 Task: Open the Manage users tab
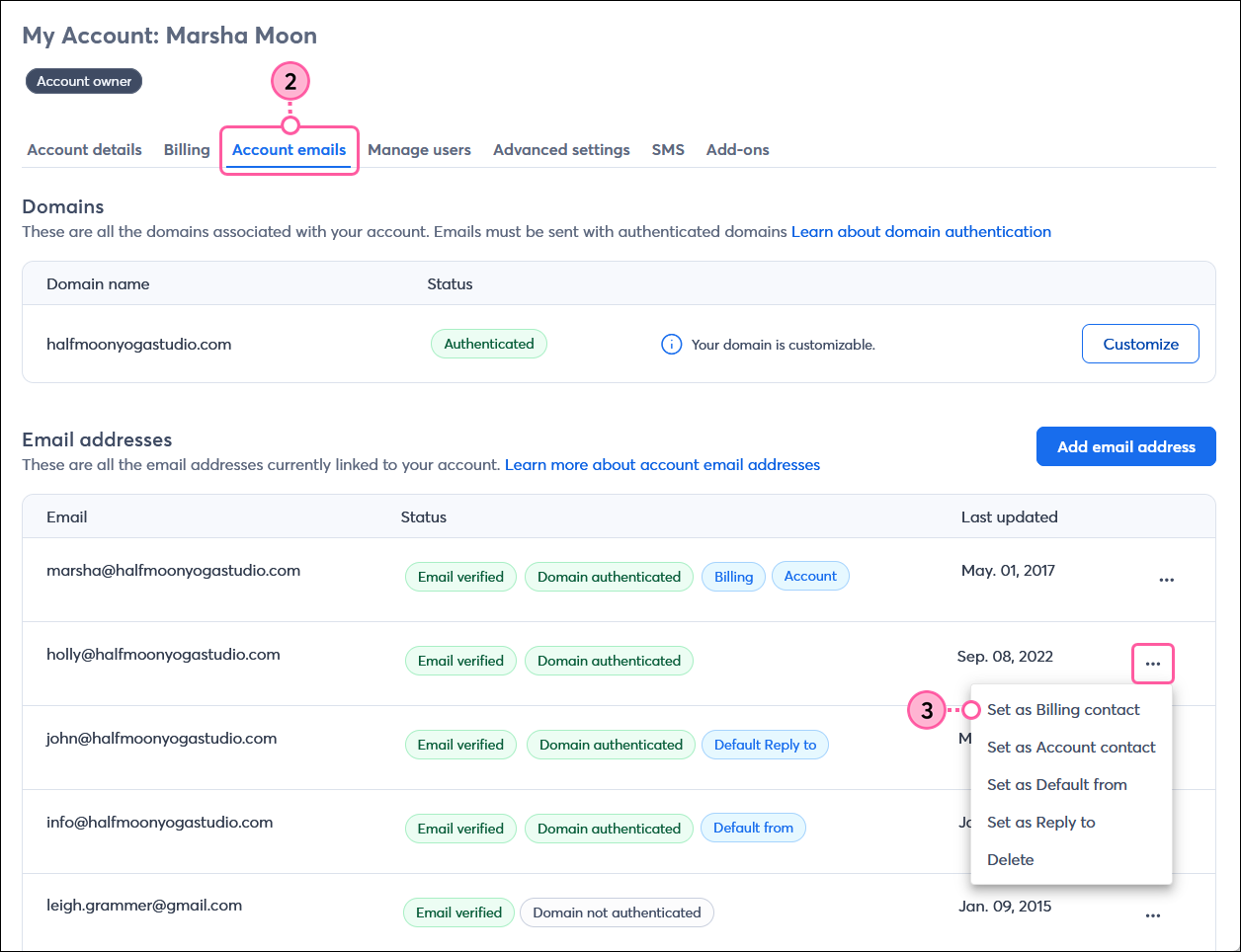(x=419, y=150)
